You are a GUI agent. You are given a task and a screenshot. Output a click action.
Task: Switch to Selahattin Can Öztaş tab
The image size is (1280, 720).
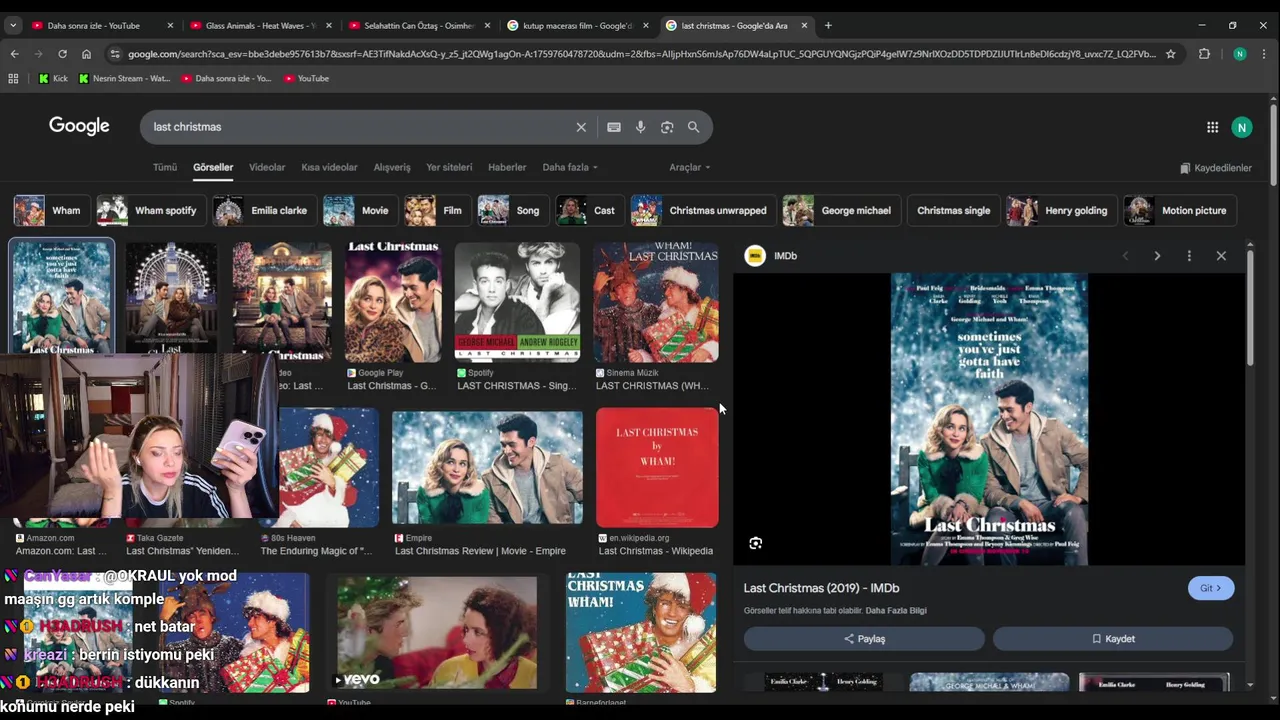418,25
